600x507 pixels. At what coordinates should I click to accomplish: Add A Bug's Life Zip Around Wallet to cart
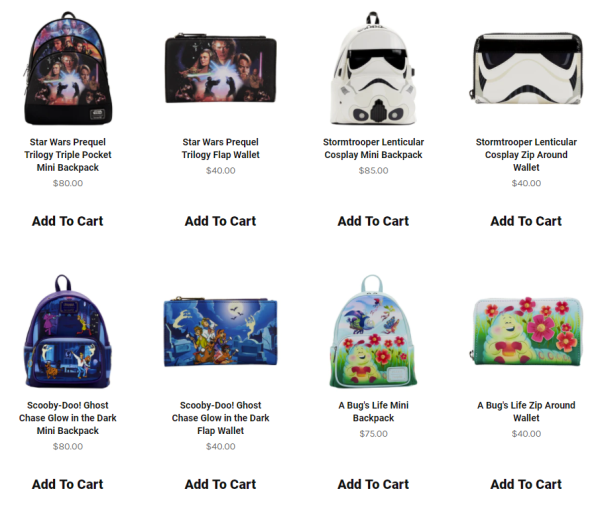pos(526,484)
